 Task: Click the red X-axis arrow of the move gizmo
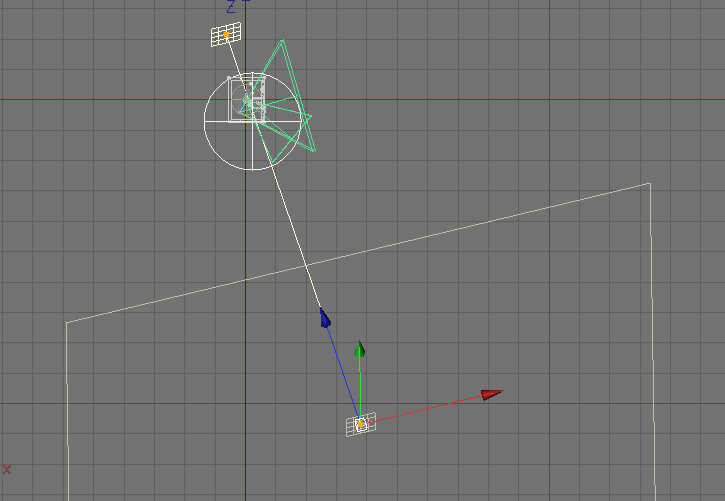492,395
